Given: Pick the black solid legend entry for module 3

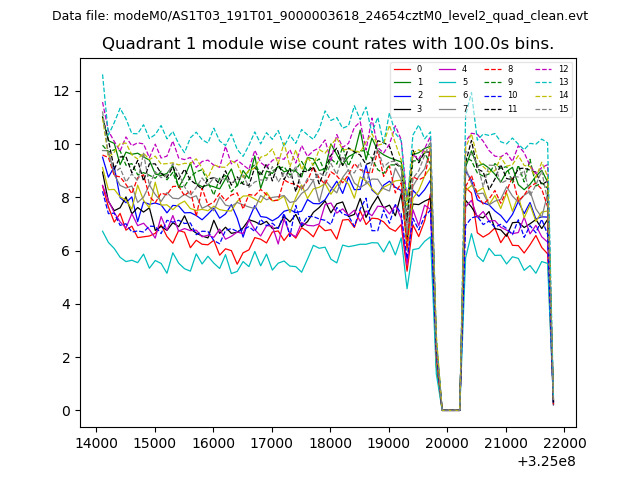Looking at the screenshot, I should click(402, 108).
